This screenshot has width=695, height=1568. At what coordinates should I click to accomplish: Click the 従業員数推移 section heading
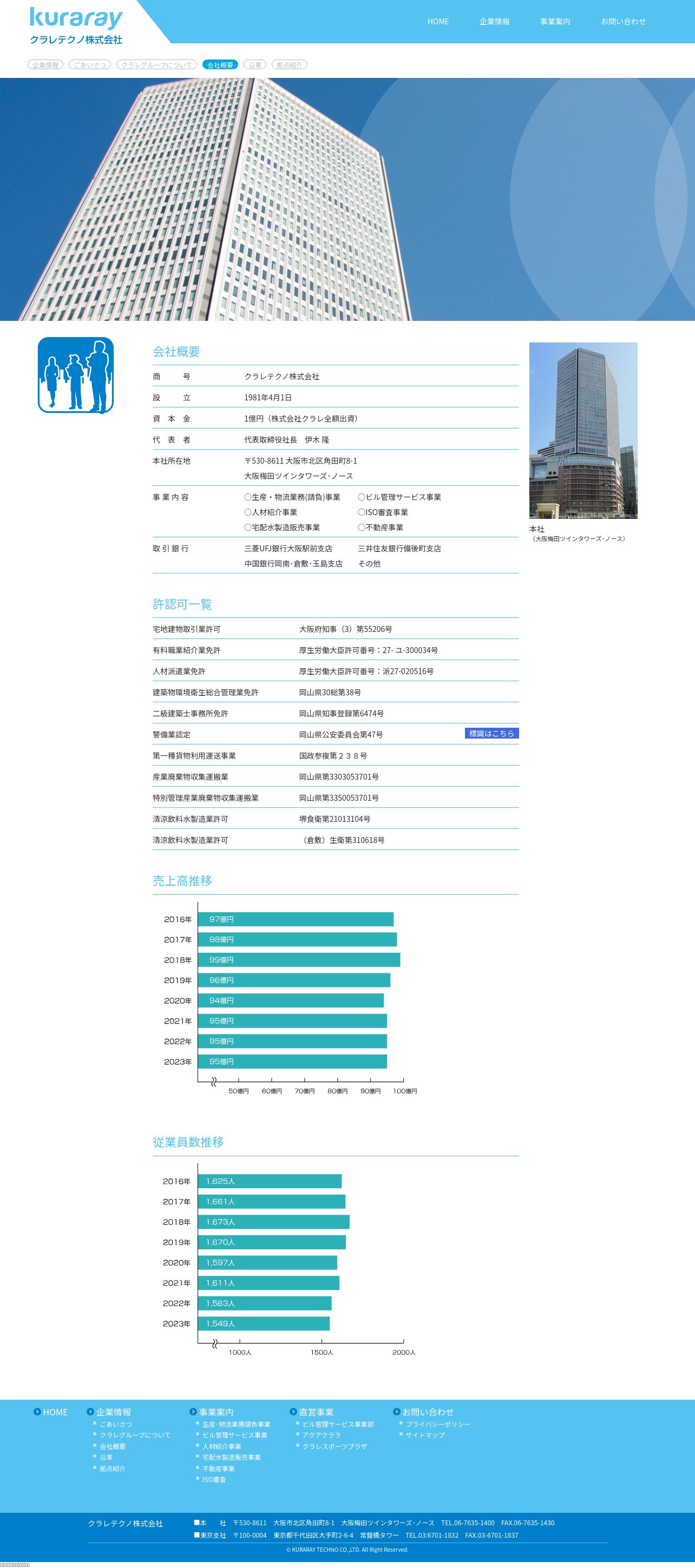point(188,1142)
